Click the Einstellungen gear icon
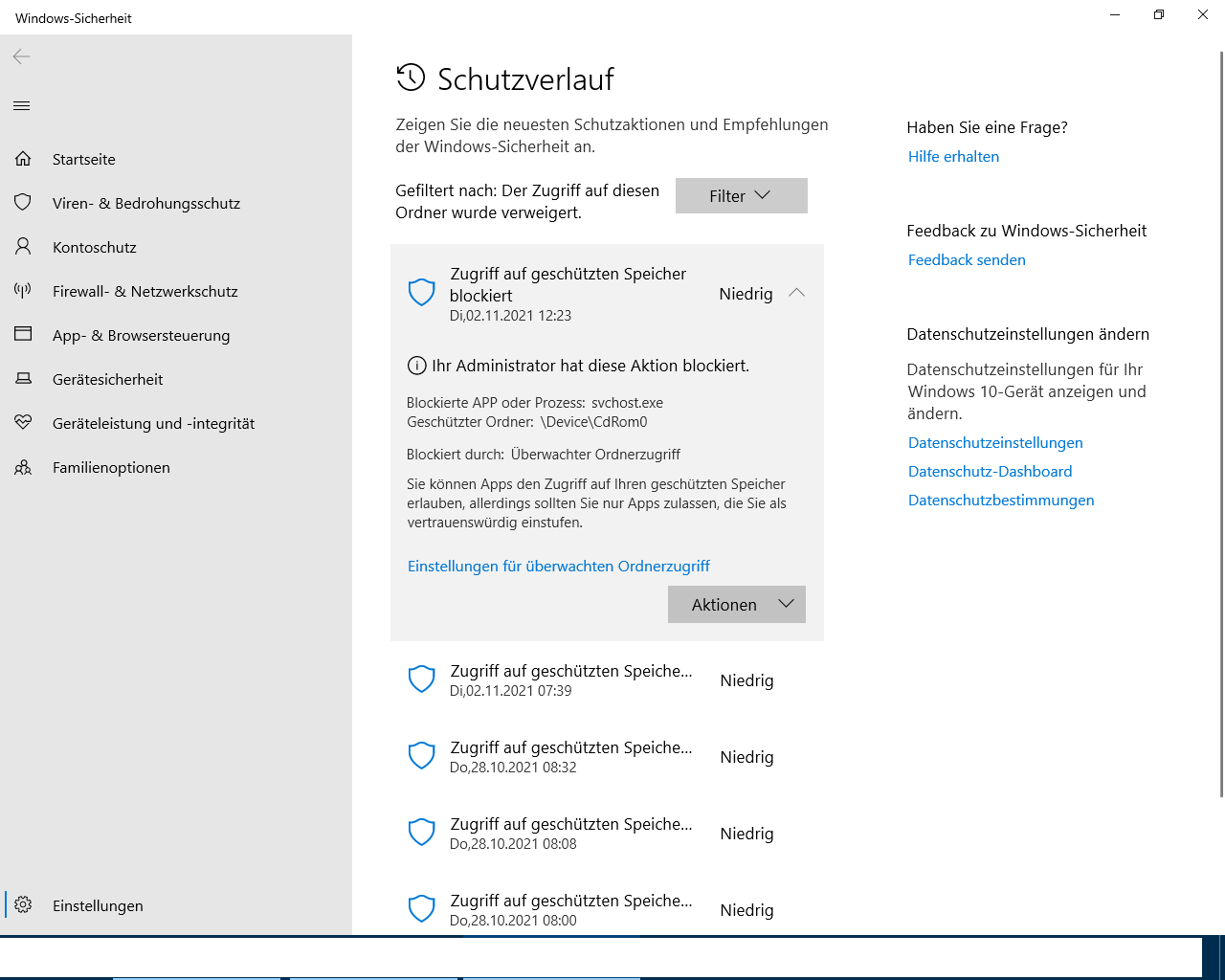1225x980 pixels. (23, 905)
